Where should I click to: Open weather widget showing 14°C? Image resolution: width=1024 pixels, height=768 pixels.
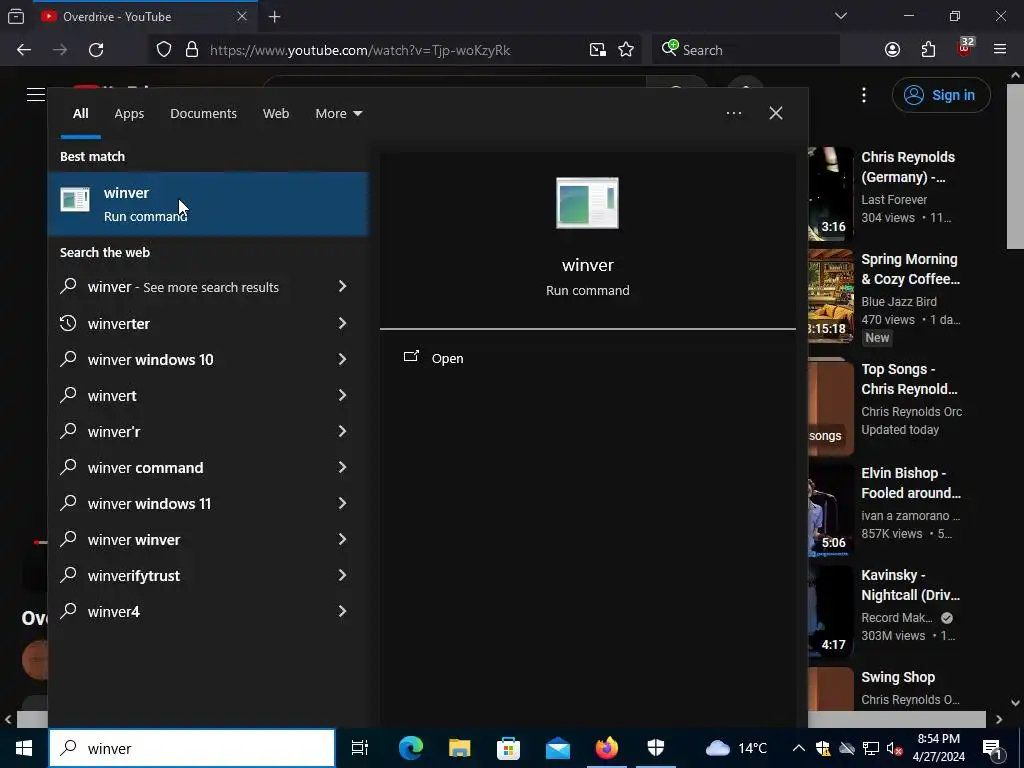point(736,748)
